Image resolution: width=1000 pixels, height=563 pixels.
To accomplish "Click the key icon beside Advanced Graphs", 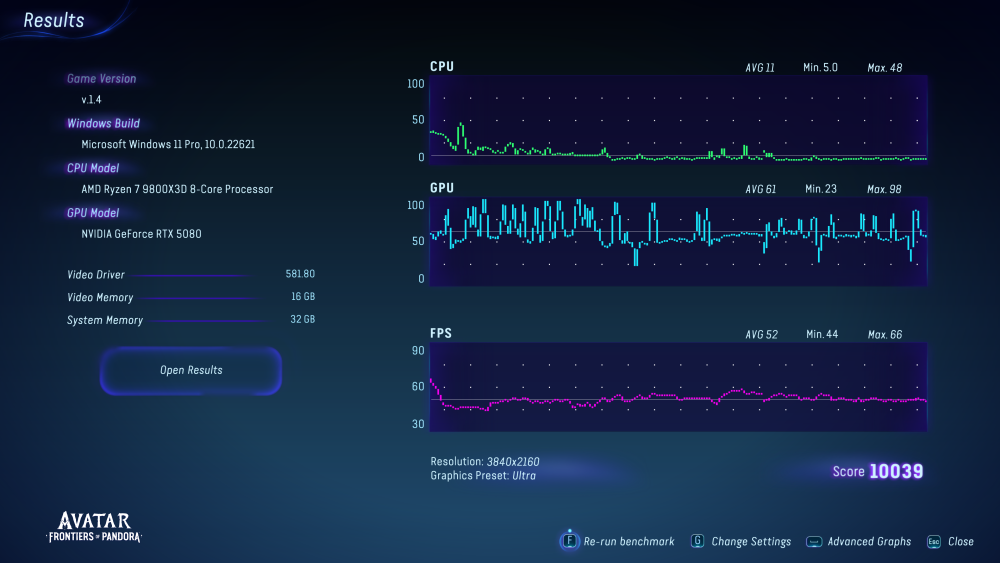I will click(814, 541).
